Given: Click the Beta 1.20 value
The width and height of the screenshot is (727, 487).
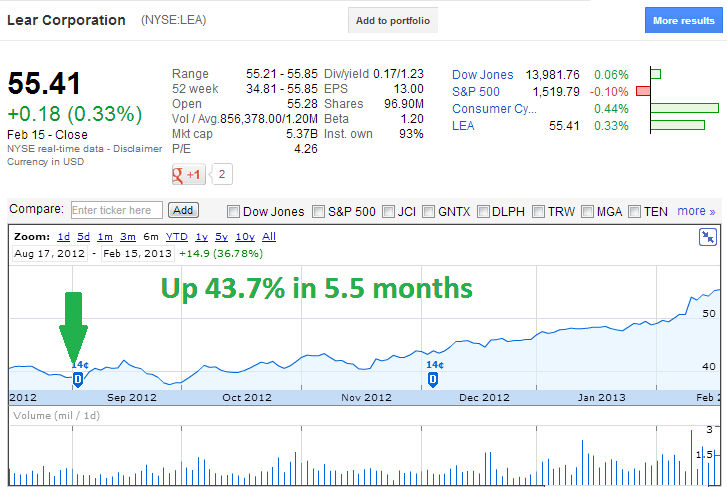Looking at the screenshot, I should click(x=412, y=119).
